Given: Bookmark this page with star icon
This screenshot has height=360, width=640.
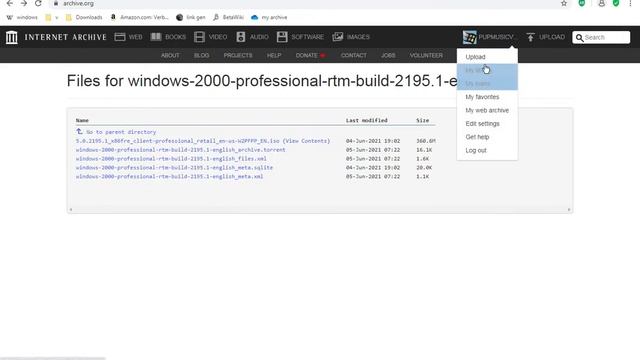Looking at the screenshot, I should pyautogui.click(x=564, y=3).
